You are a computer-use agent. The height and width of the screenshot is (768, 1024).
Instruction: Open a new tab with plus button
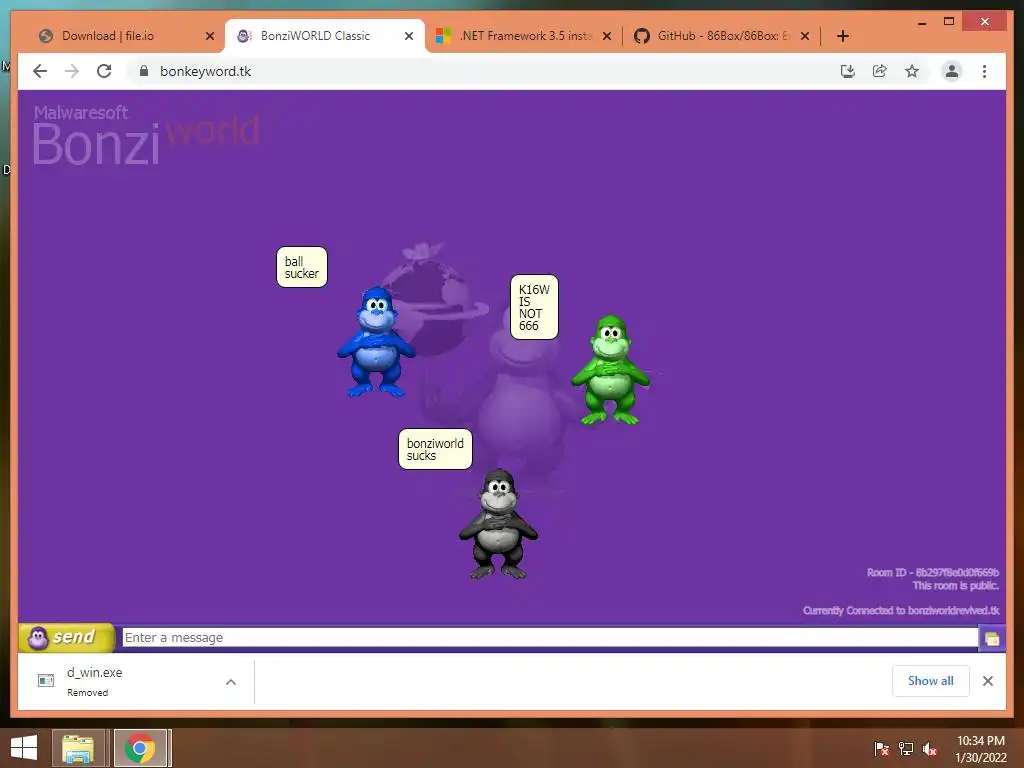coord(842,36)
